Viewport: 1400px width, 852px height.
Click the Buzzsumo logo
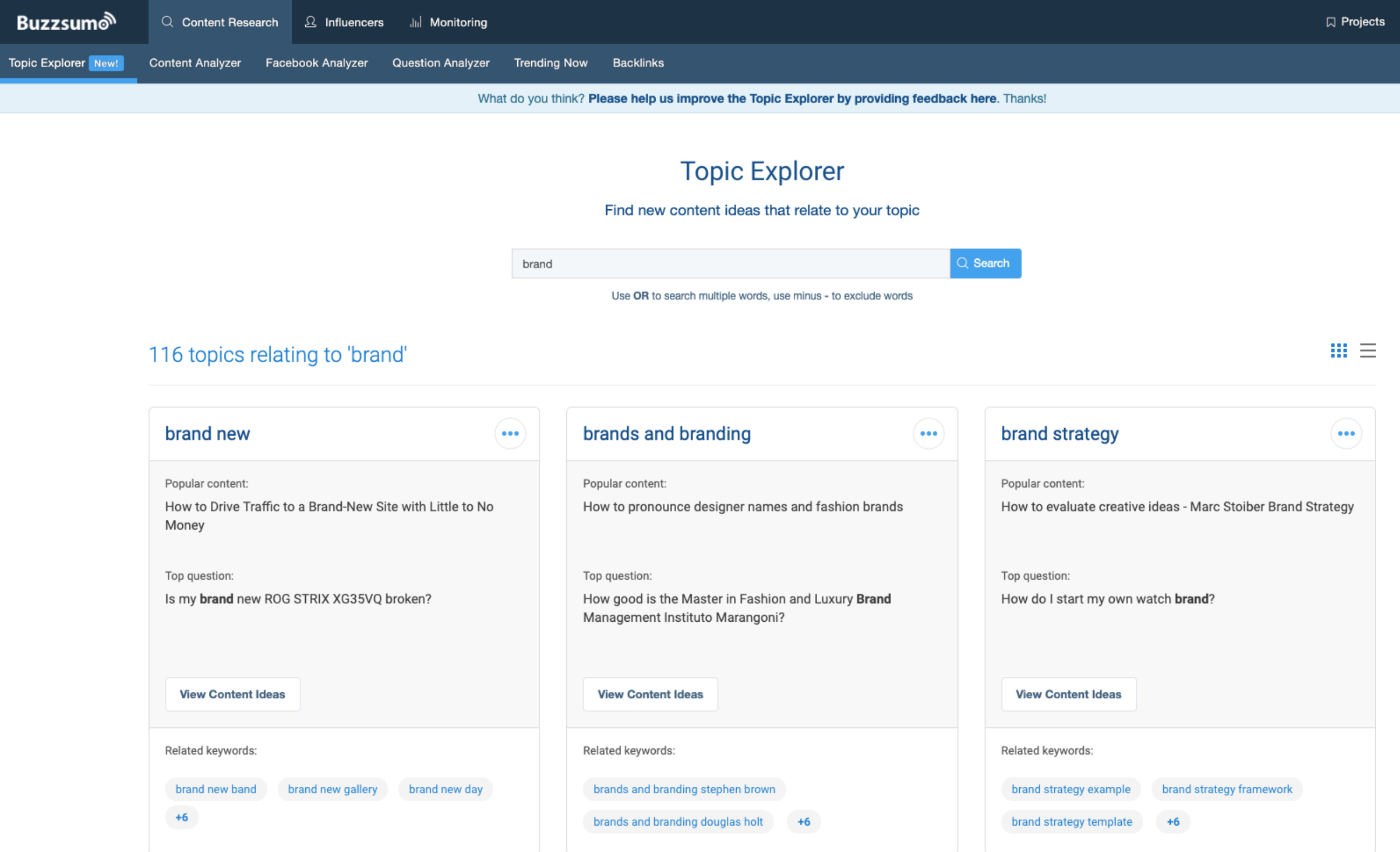coord(66,22)
